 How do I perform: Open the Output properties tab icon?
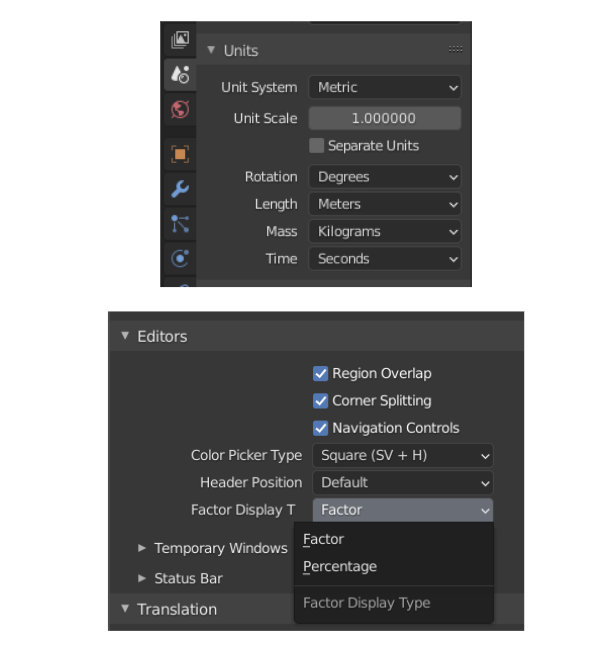pyautogui.click(x=180, y=40)
